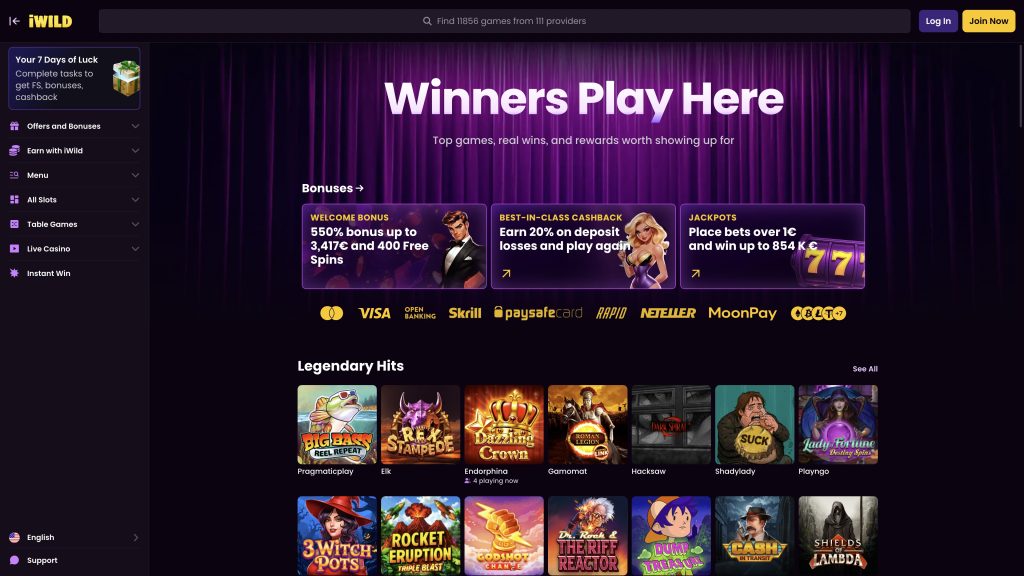Click the Skrill payment logo
Viewport: 1024px width, 576px height.
[464, 313]
